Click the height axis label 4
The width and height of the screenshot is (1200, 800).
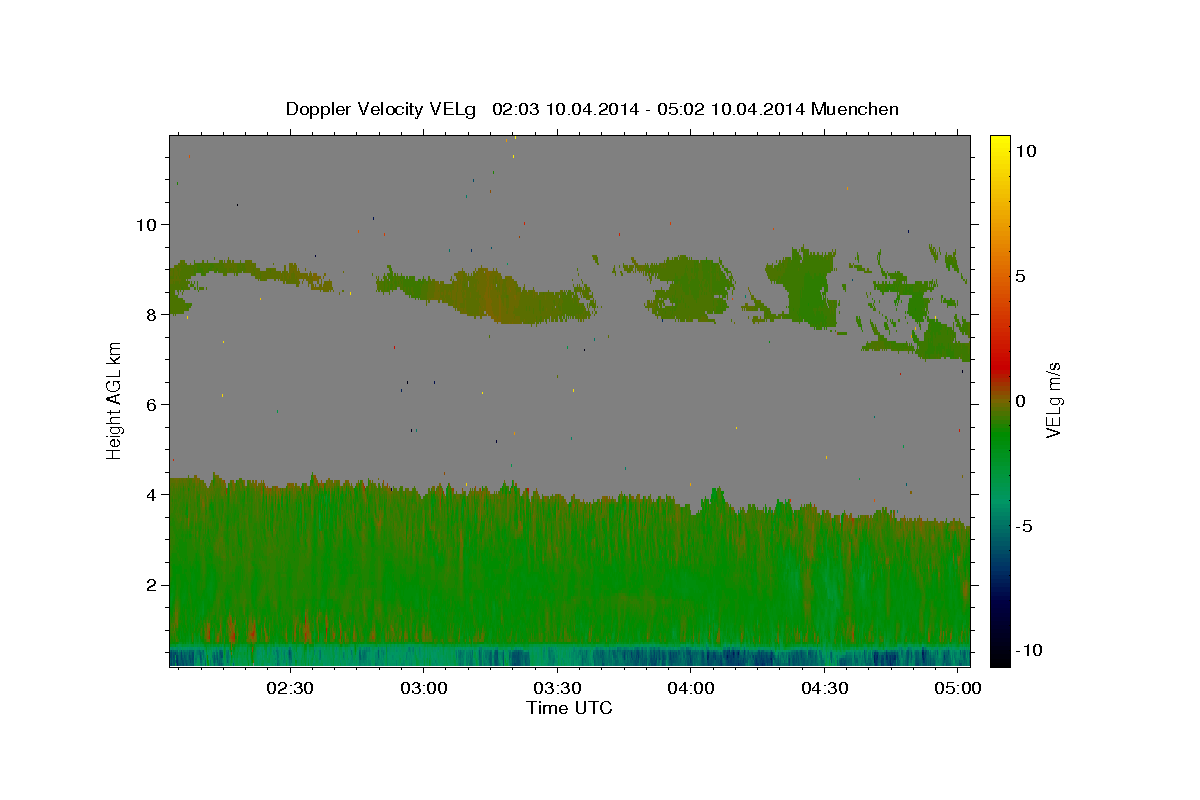tap(152, 494)
